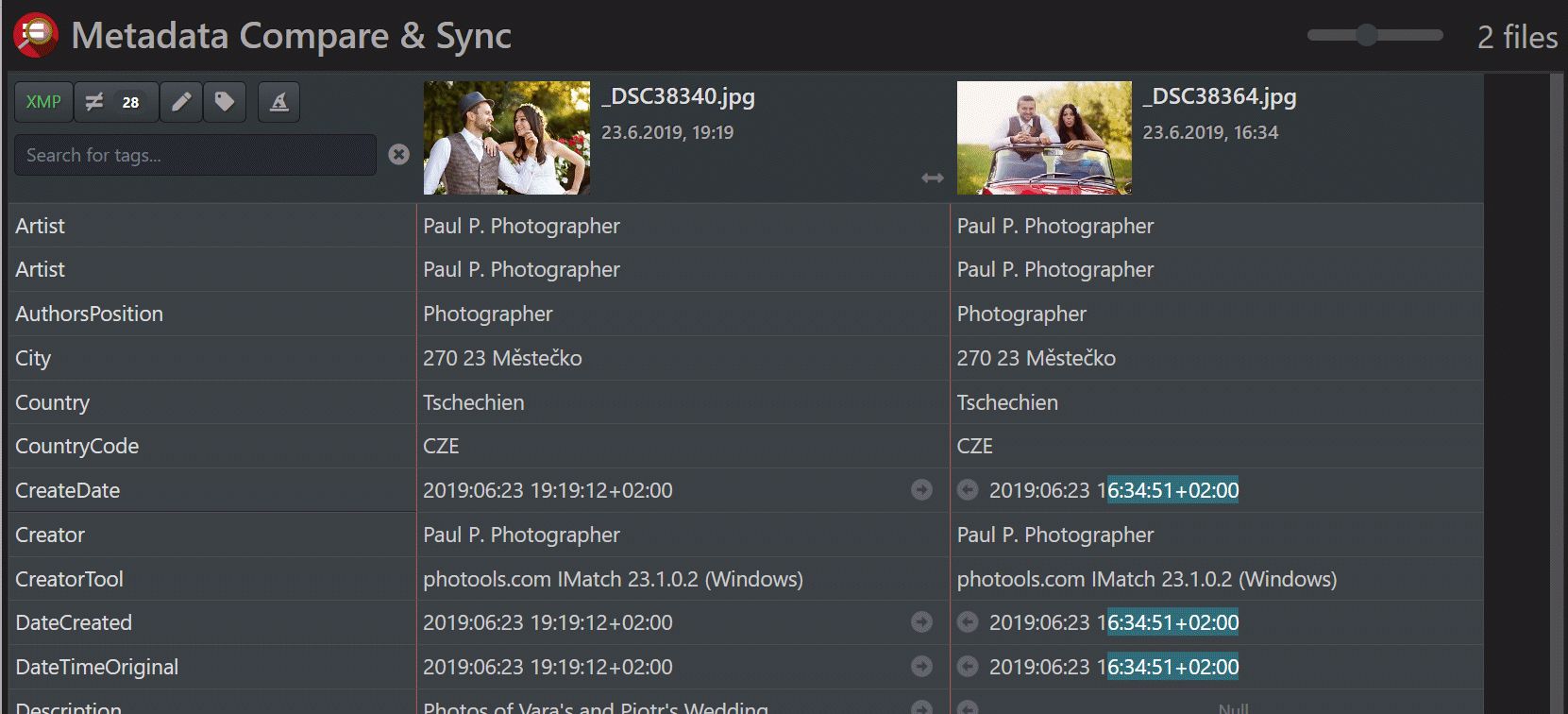Click the _DSC38340.jpg file name
This screenshot has height=714, width=1568.
click(679, 96)
